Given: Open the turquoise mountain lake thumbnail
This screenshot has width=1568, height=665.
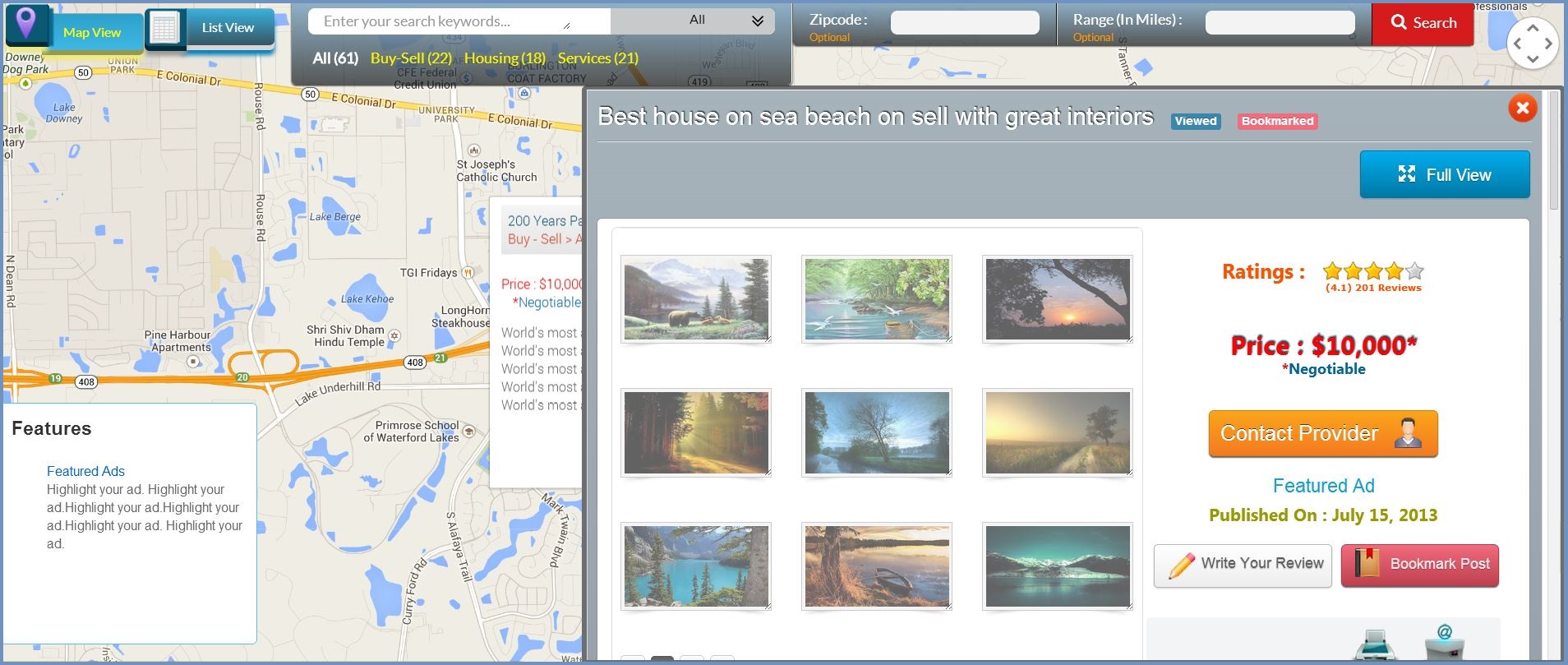Looking at the screenshot, I should tap(696, 566).
